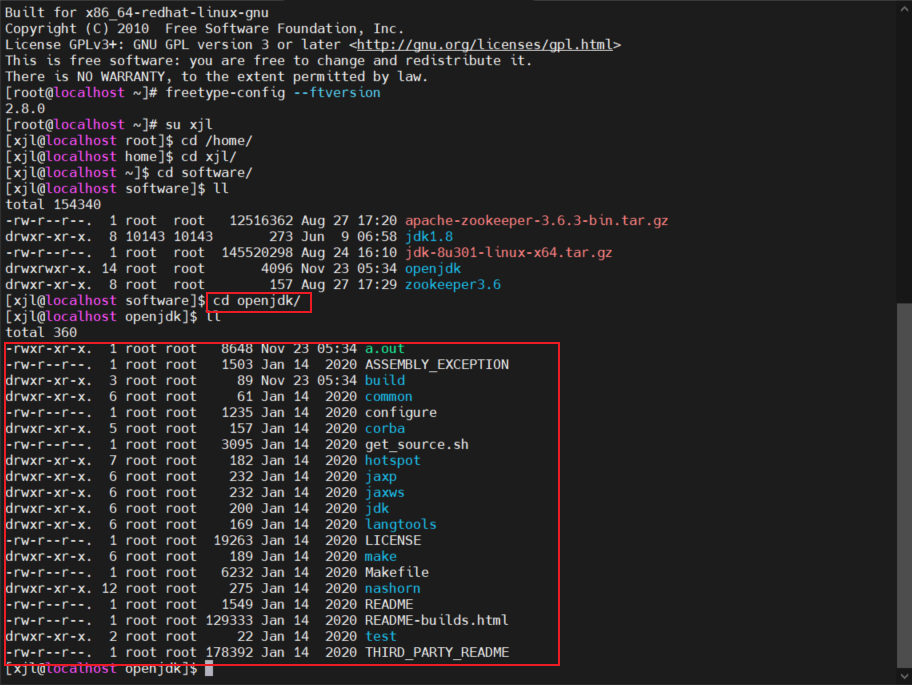912x685 pixels.
Task: Click the vertical scrollbar thumb
Action: point(904,485)
